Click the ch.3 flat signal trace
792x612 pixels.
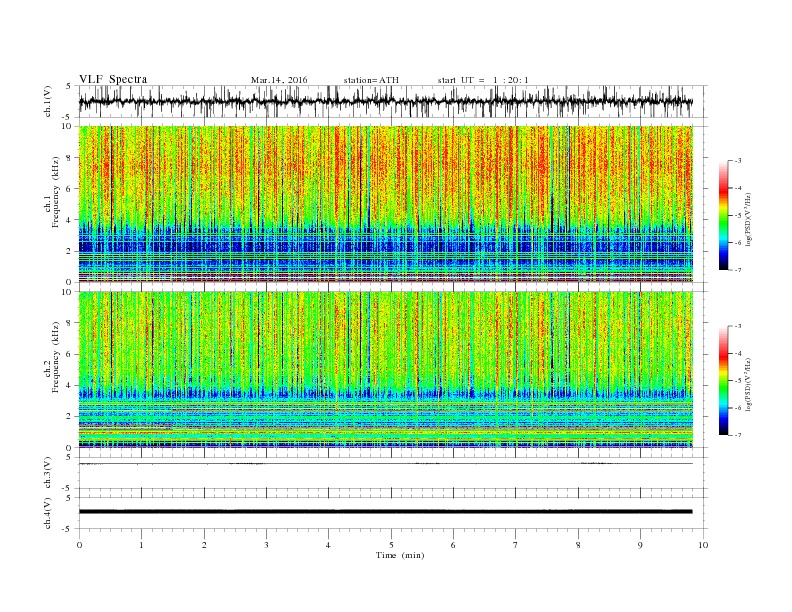point(385,464)
